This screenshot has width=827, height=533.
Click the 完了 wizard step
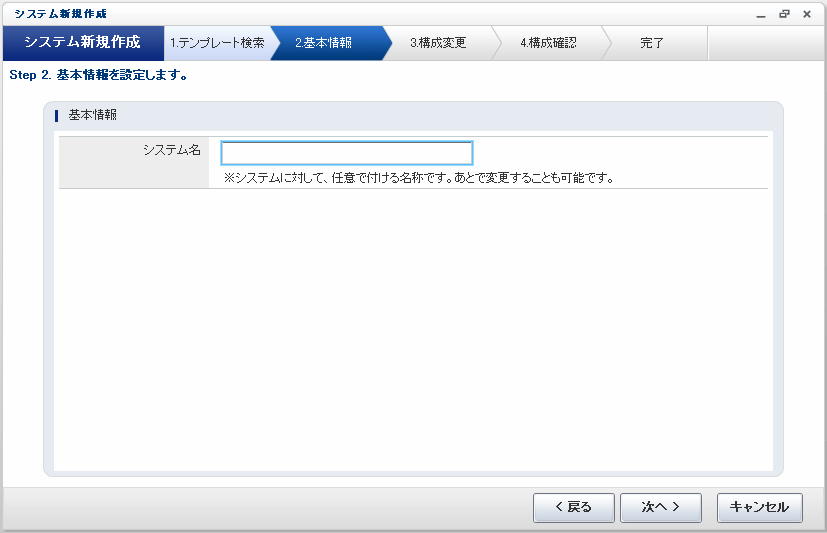coord(652,43)
